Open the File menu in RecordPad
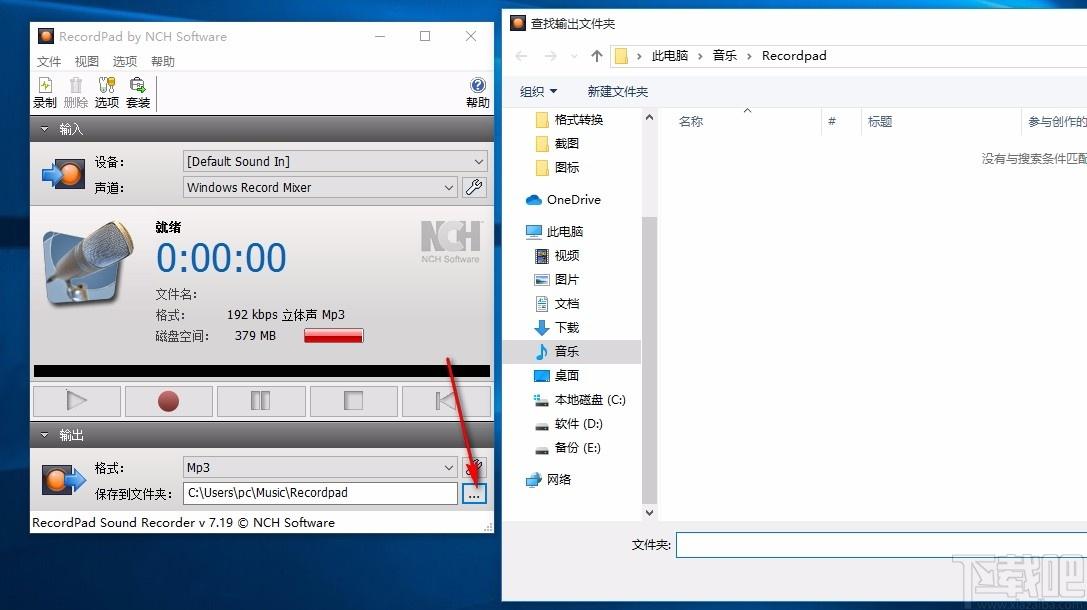The width and height of the screenshot is (1087, 610). pyautogui.click(x=49, y=62)
